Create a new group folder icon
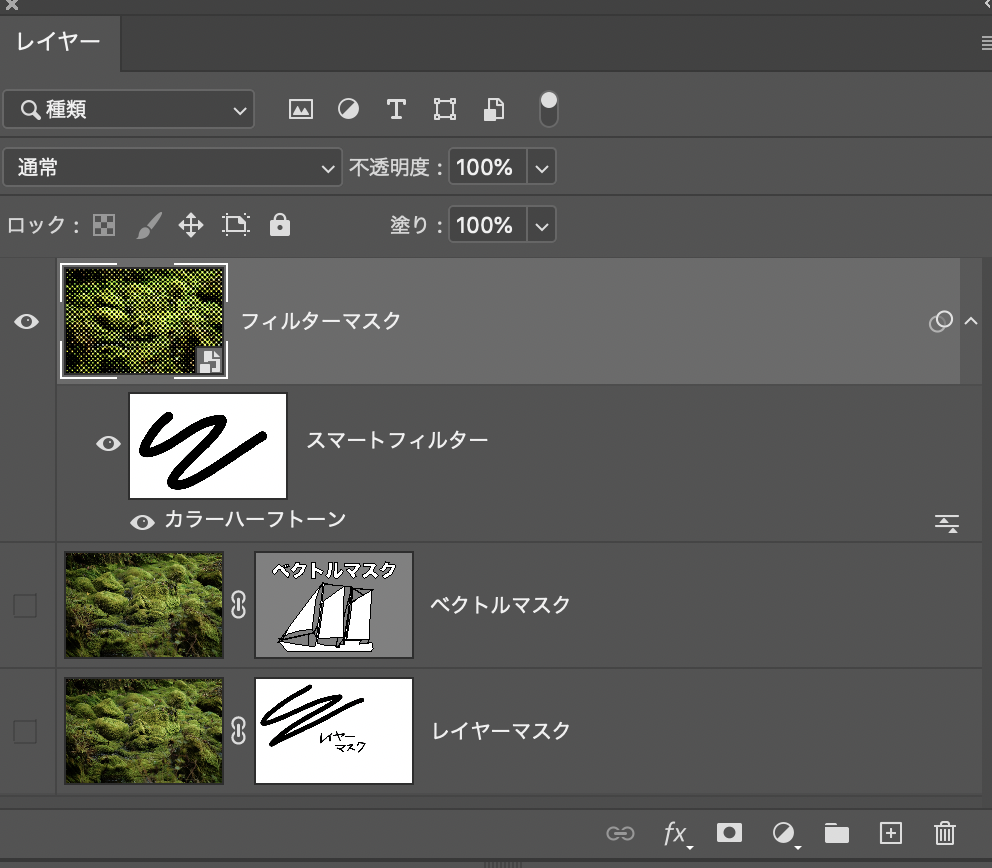The width and height of the screenshot is (992, 868). point(836,833)
